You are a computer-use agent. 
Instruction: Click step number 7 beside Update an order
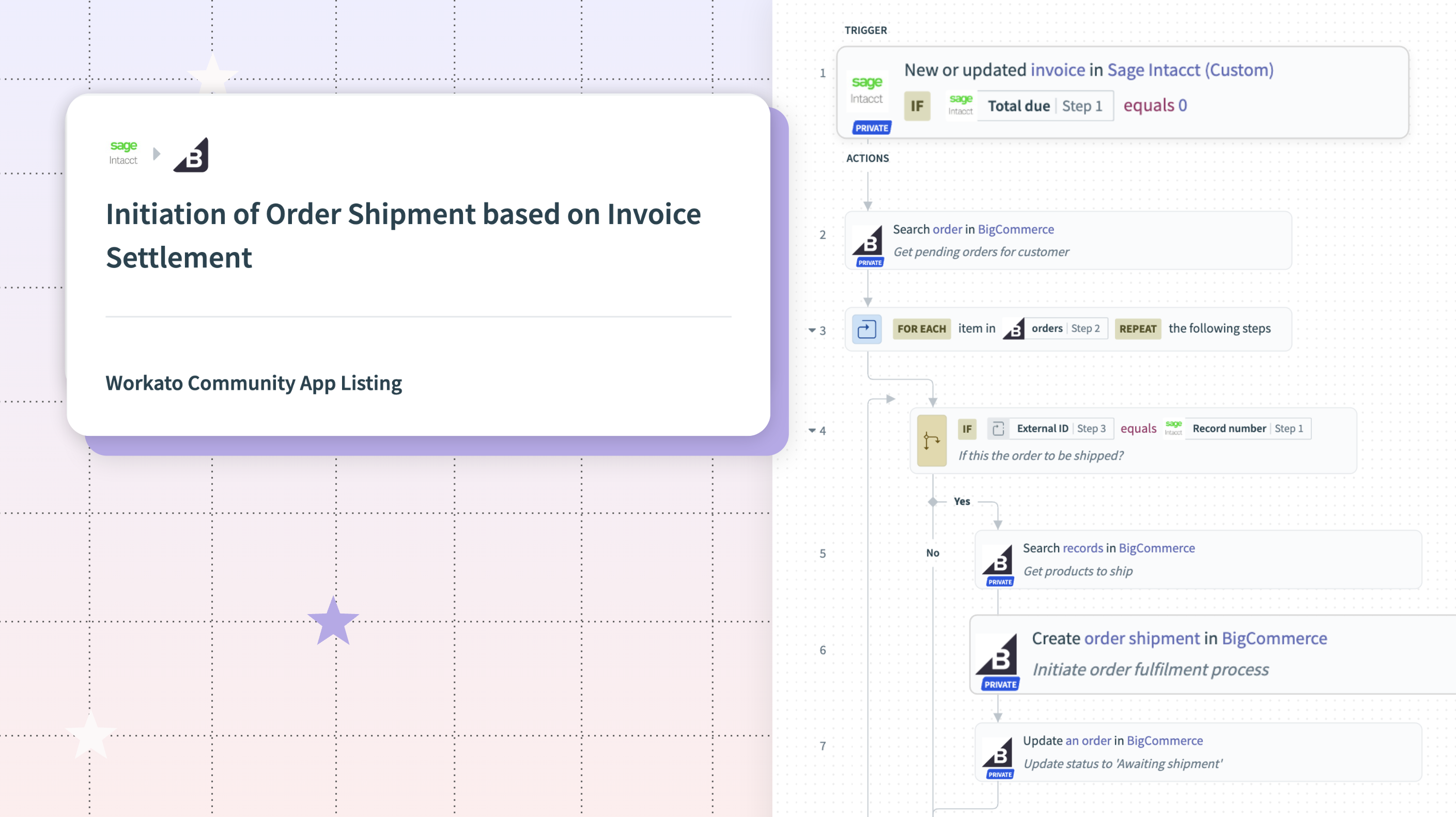[823, 746]
